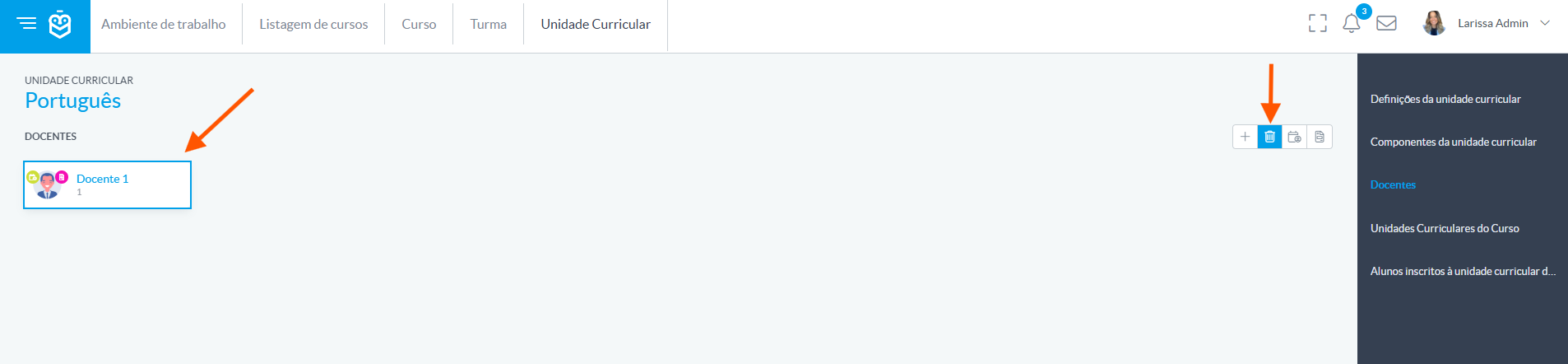Open the Curso tab
This screenshot has height=364, width=1568.
419,25
